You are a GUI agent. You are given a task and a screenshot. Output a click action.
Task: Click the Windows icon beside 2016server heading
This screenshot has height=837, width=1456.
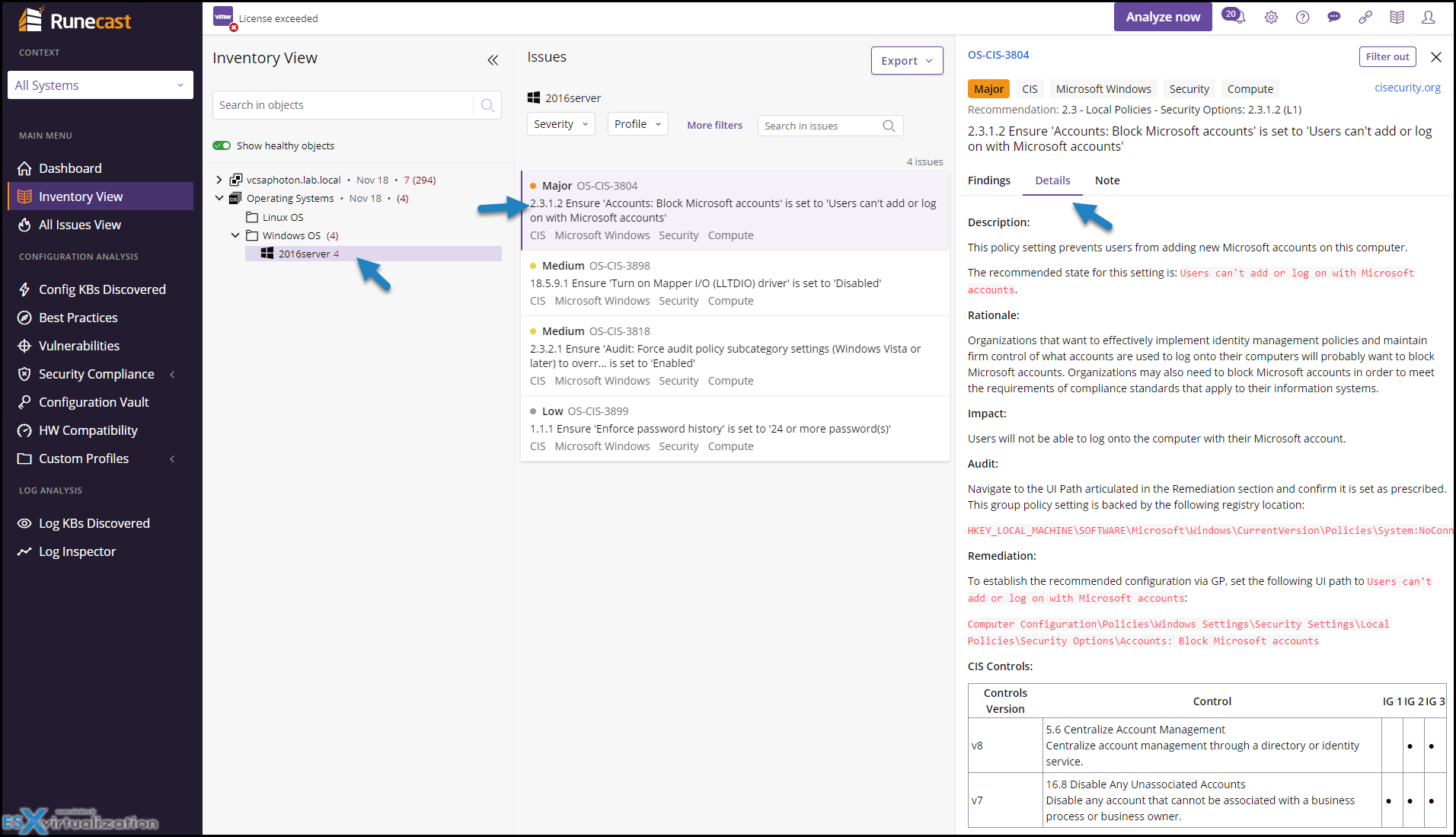pos(533,97)
